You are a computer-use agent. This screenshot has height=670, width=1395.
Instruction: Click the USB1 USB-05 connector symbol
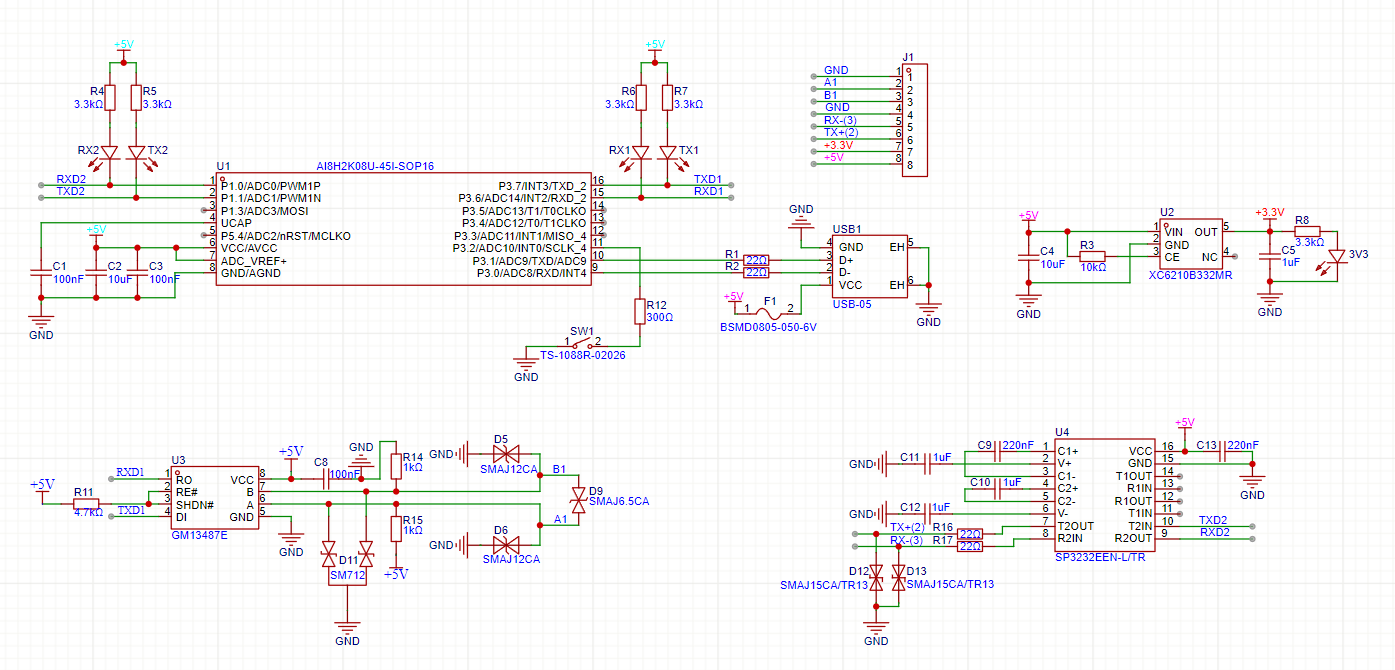868,265
